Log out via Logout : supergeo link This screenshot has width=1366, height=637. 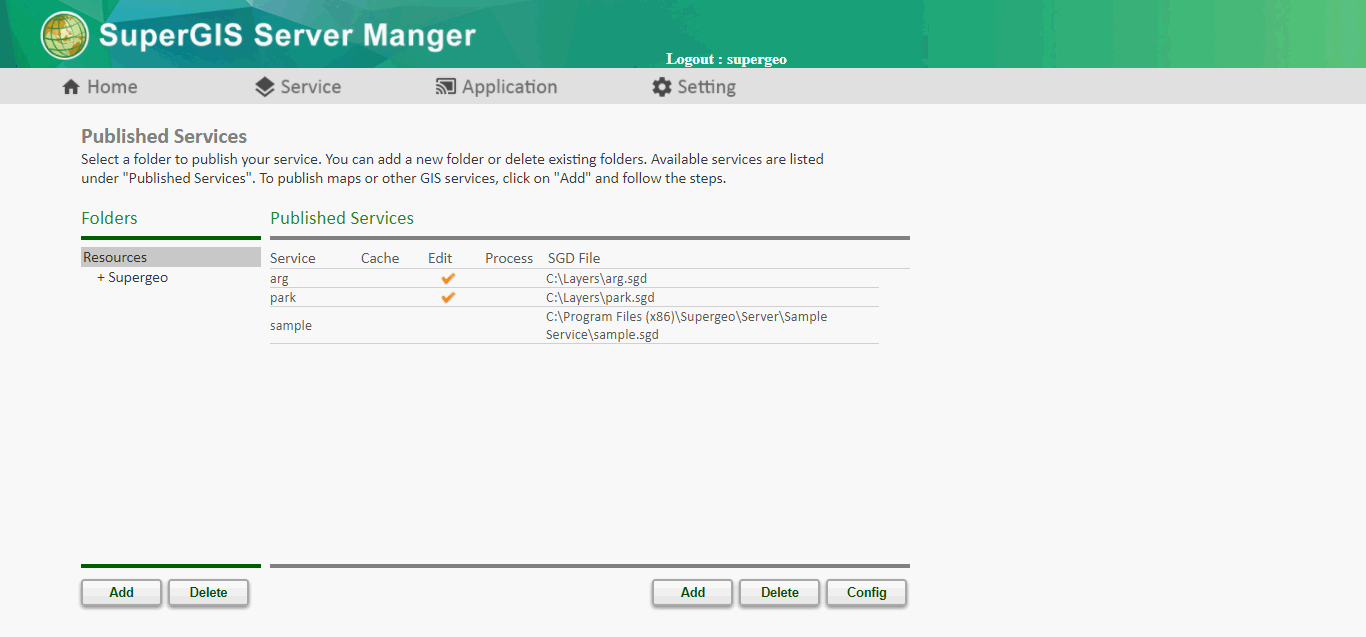pos(726,59)
